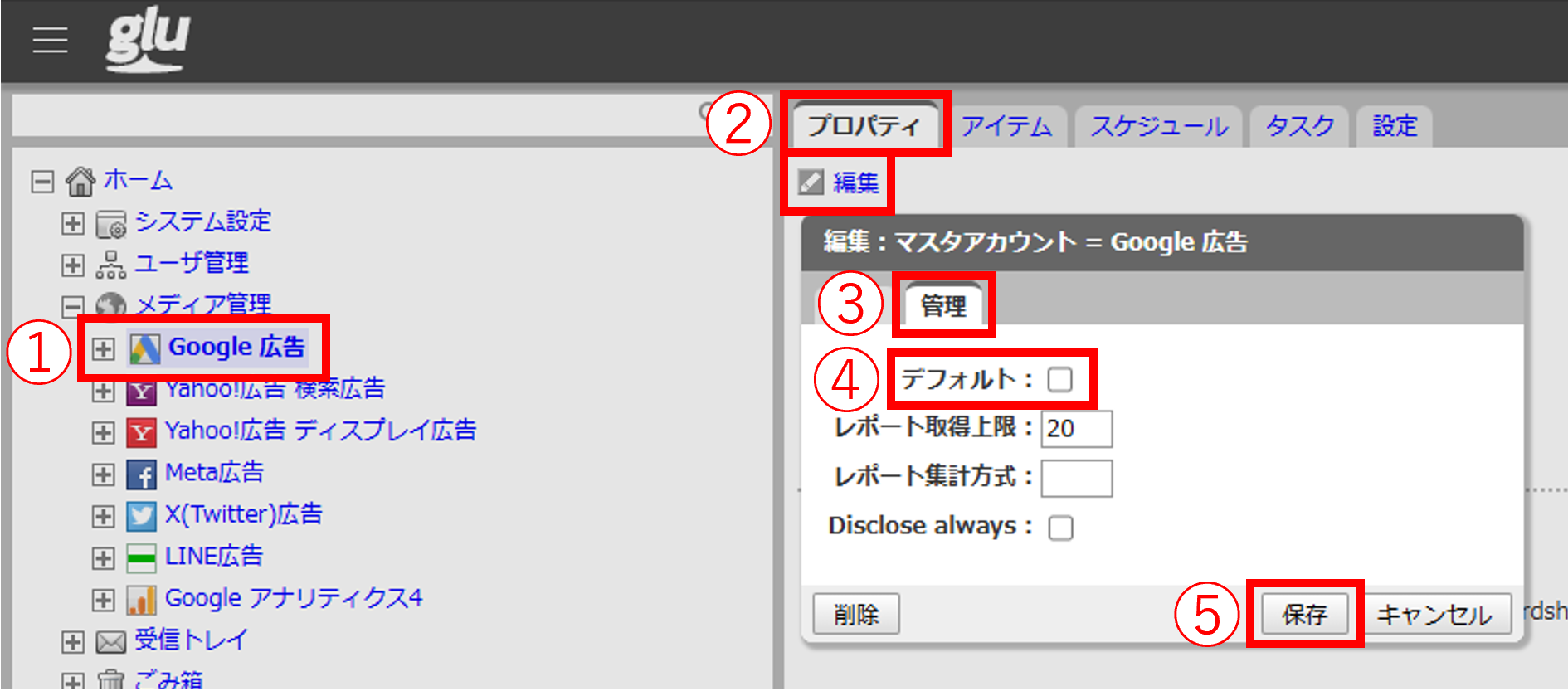Screen dimensions: 1568x691
Task: Click the LINE広告 green icon
Action: (141, 557)
